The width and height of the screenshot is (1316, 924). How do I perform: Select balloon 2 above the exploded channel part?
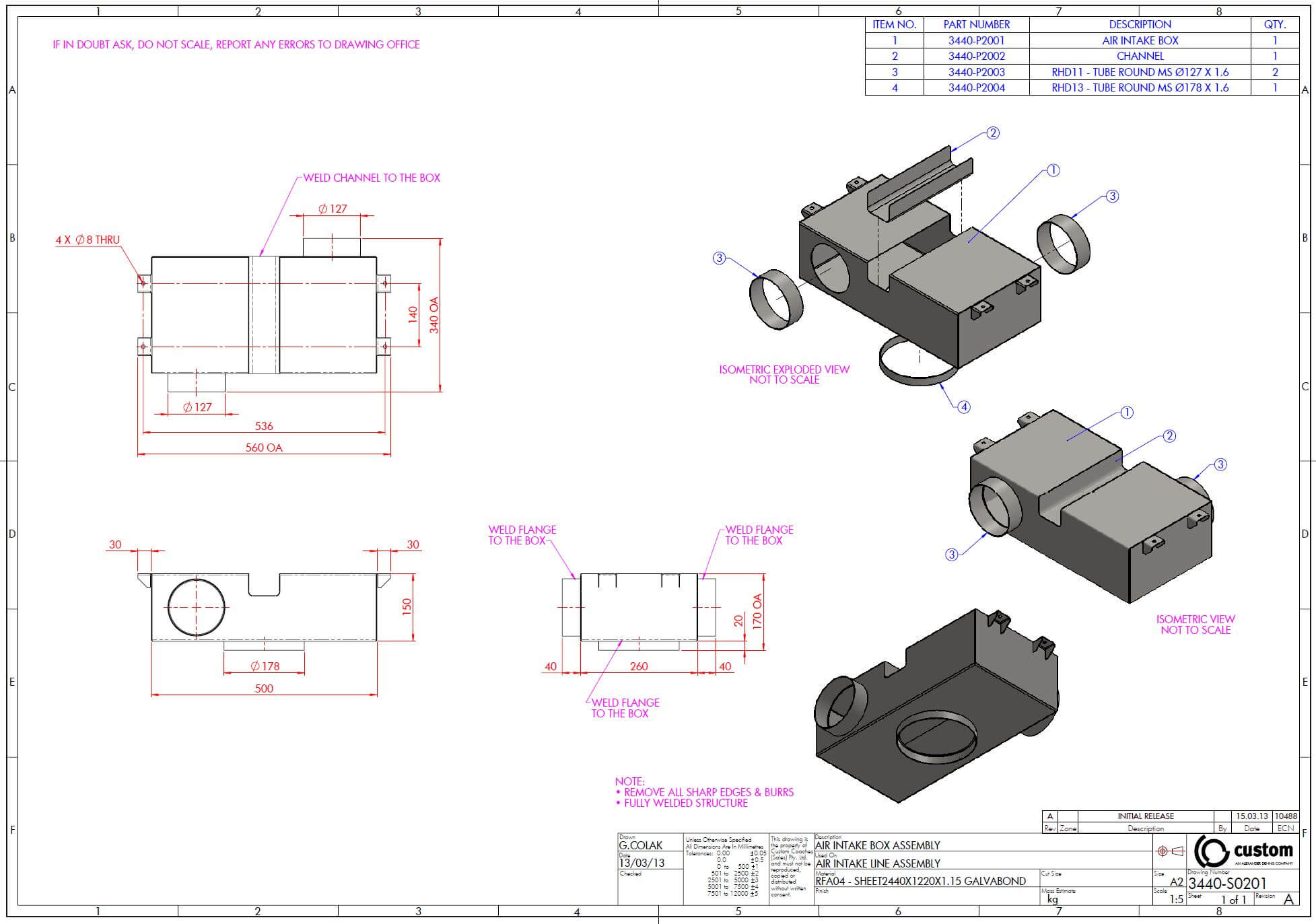(993, 133)
